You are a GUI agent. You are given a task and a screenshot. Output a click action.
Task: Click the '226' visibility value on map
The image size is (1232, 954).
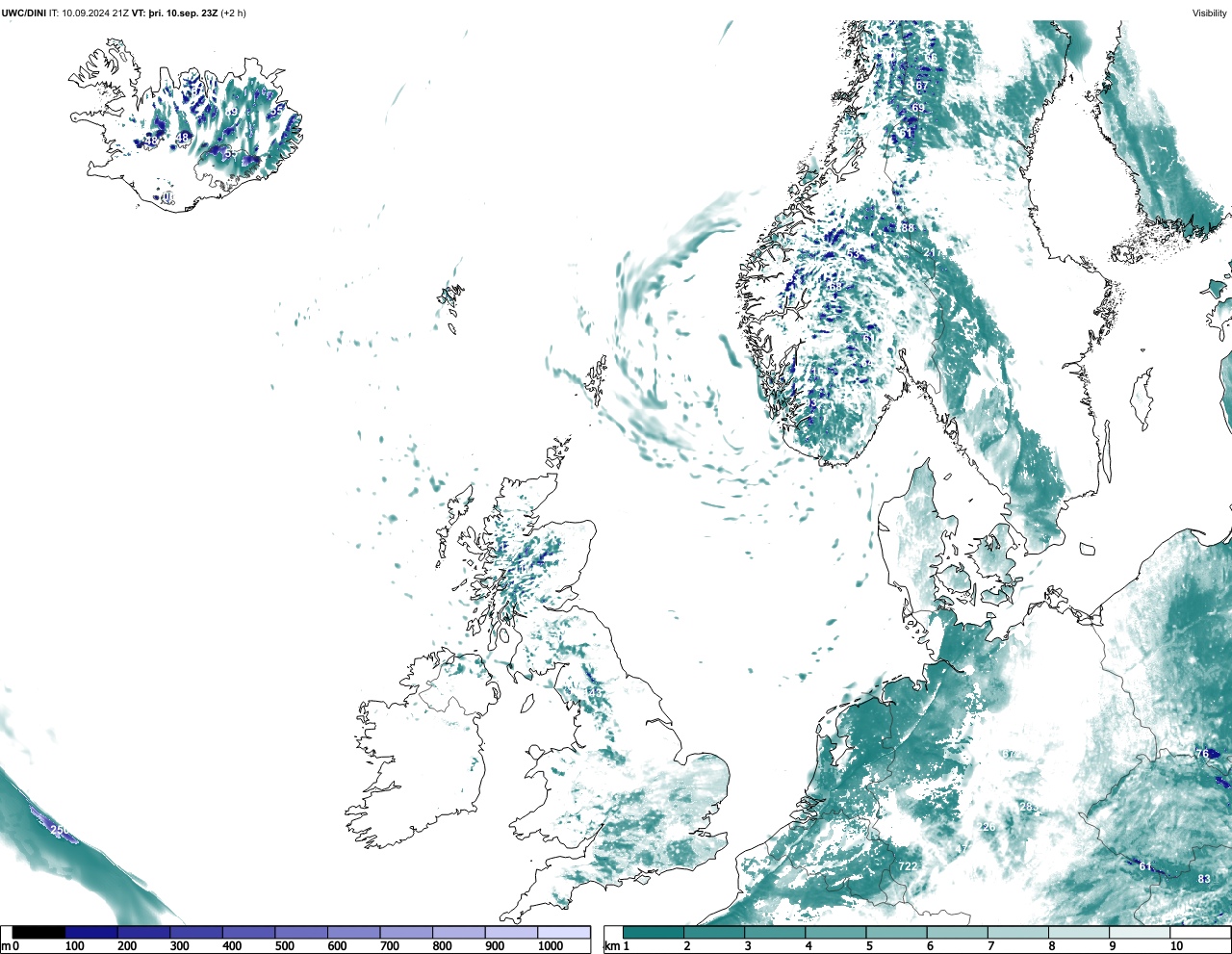point(987,827)
